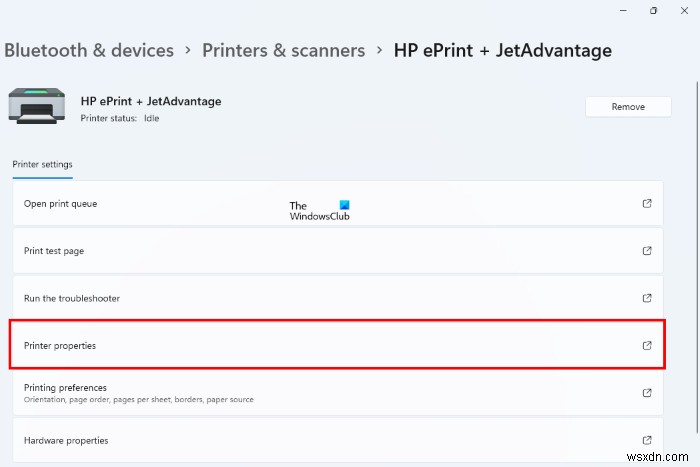Click the open-external icon for Open print queue

(x=647, y=204)
